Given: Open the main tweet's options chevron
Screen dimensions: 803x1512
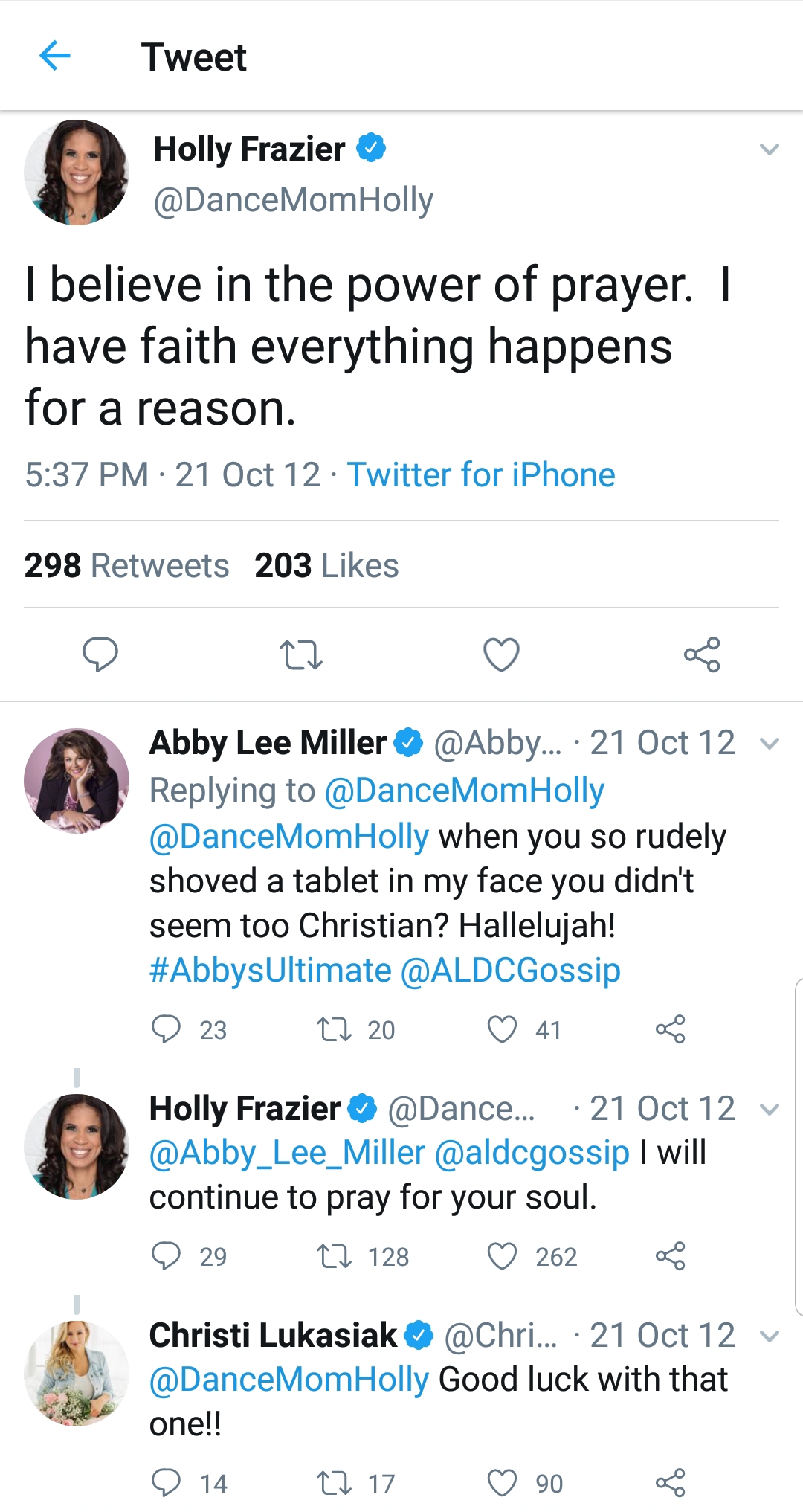Looking at the screenshot, I should 769,149.
